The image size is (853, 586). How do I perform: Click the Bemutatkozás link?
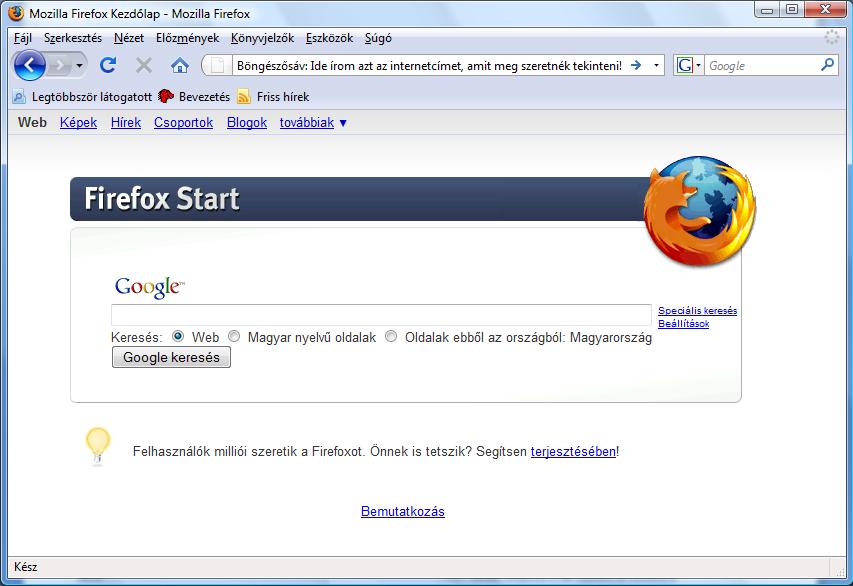(x=403, y=511)
